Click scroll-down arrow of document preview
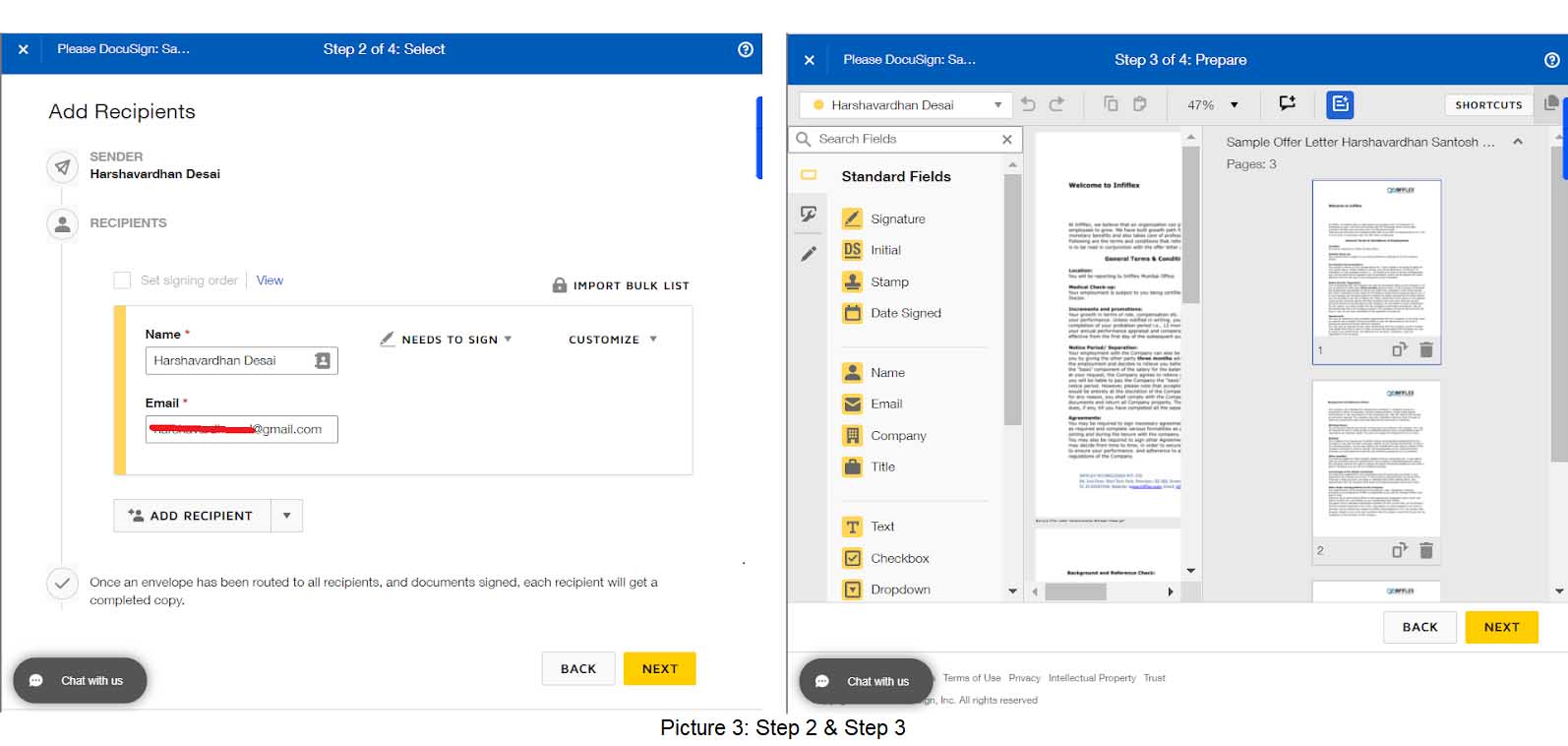The width and height of the screenshot is (1568, 746). pyautogui.click(x=1190, y=571)
